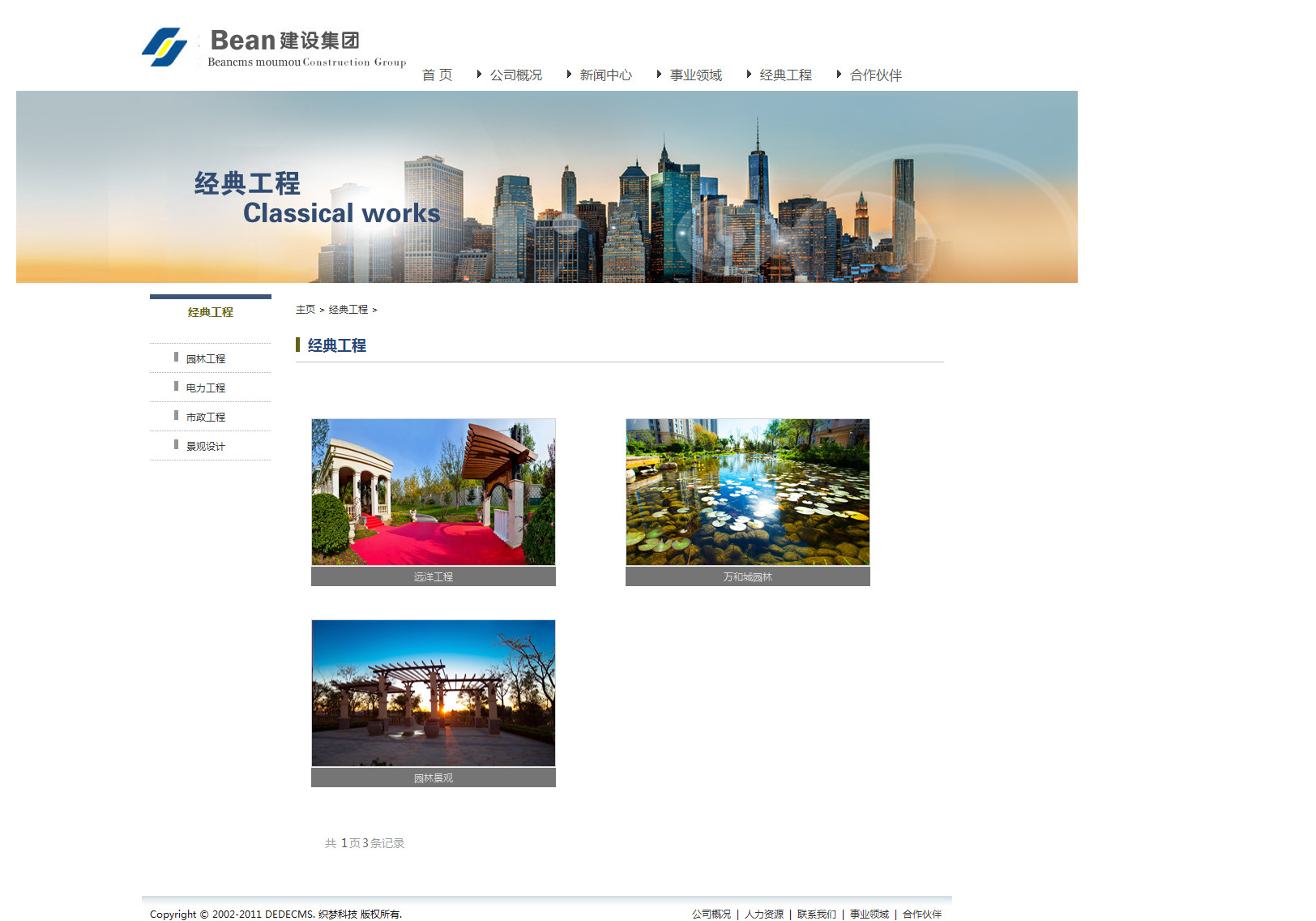Open 合作伙伴 from the top navigation
The width and height of the screenshot is (1316, 921).
tap(875, 75)
